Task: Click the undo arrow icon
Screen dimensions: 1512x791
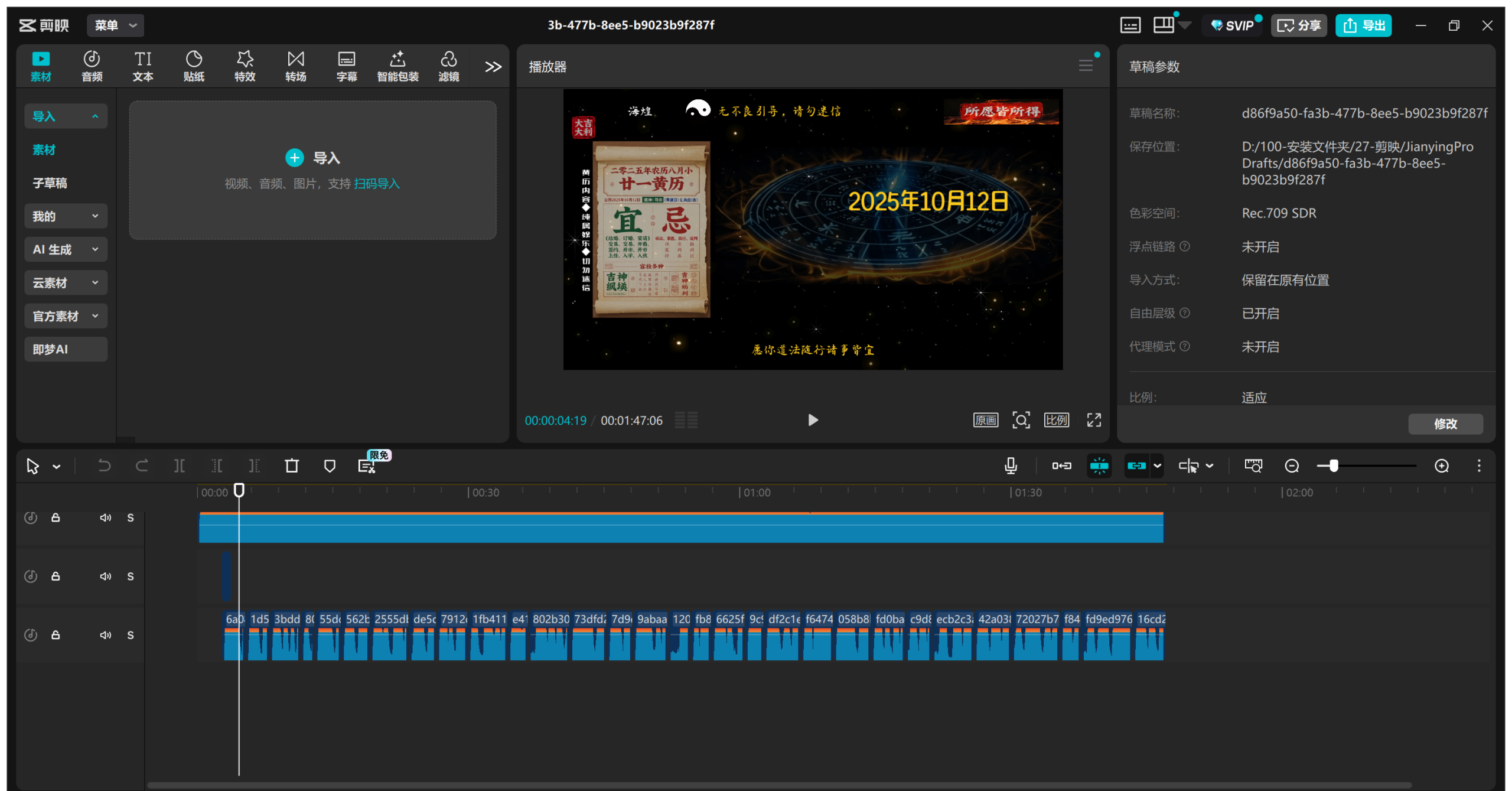Action: coord(104,466)
